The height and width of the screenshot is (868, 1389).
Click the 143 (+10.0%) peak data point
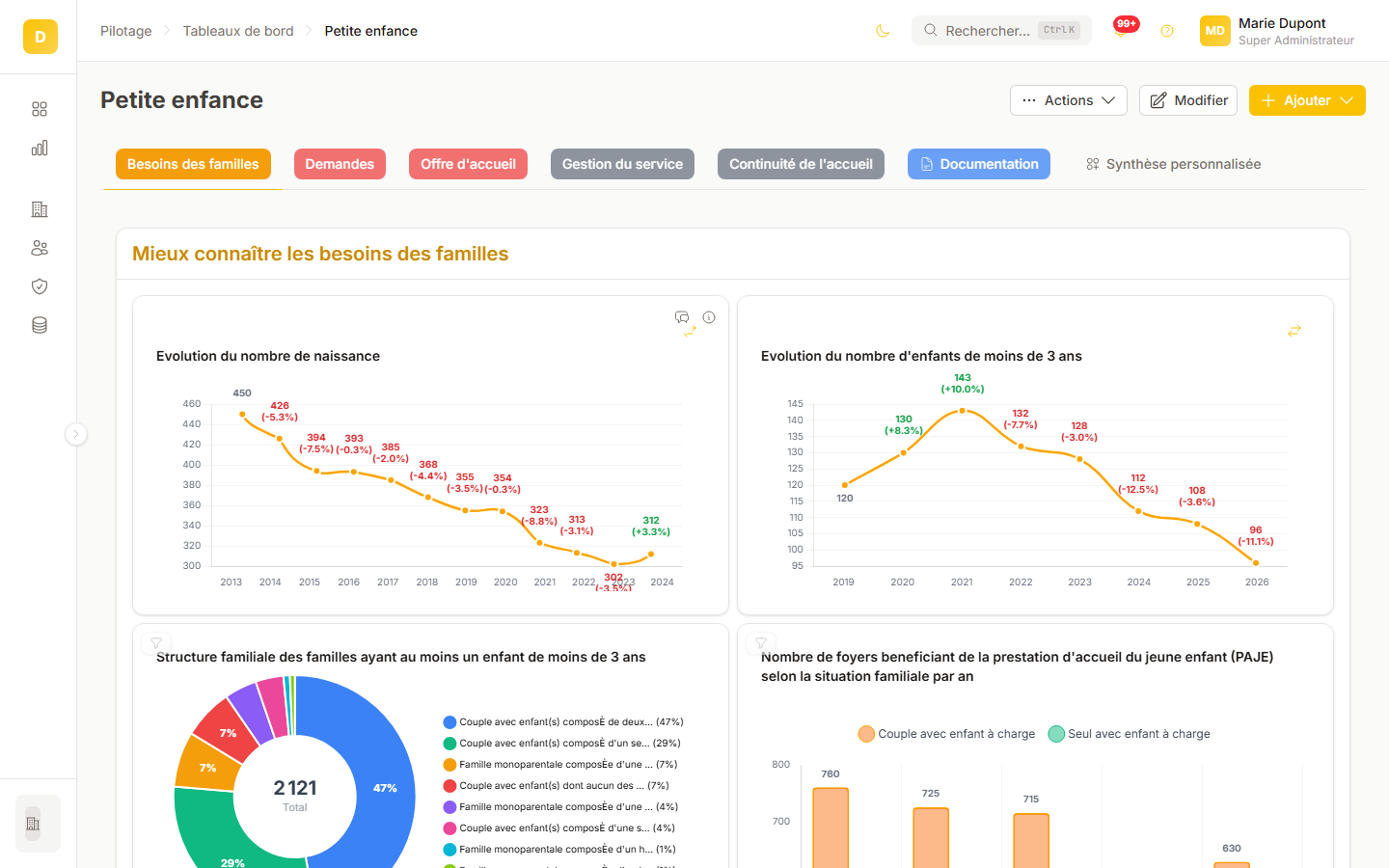[x=962, y=411]
